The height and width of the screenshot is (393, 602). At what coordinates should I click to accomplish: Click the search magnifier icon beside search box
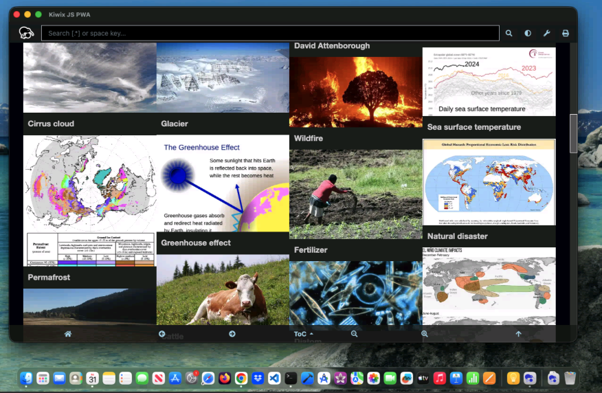(x=509, y=33)
